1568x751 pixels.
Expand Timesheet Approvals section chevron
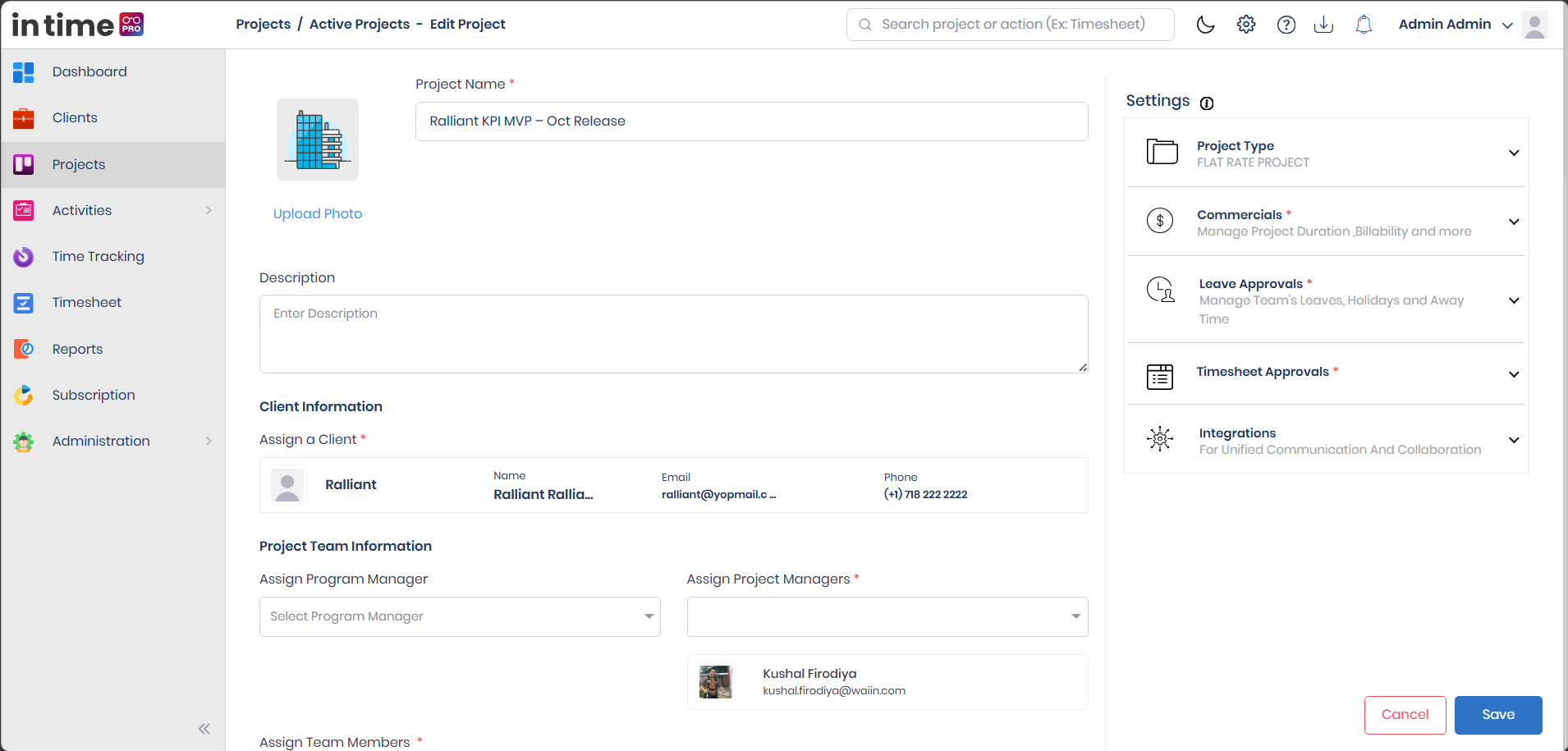pos(1514,374)
